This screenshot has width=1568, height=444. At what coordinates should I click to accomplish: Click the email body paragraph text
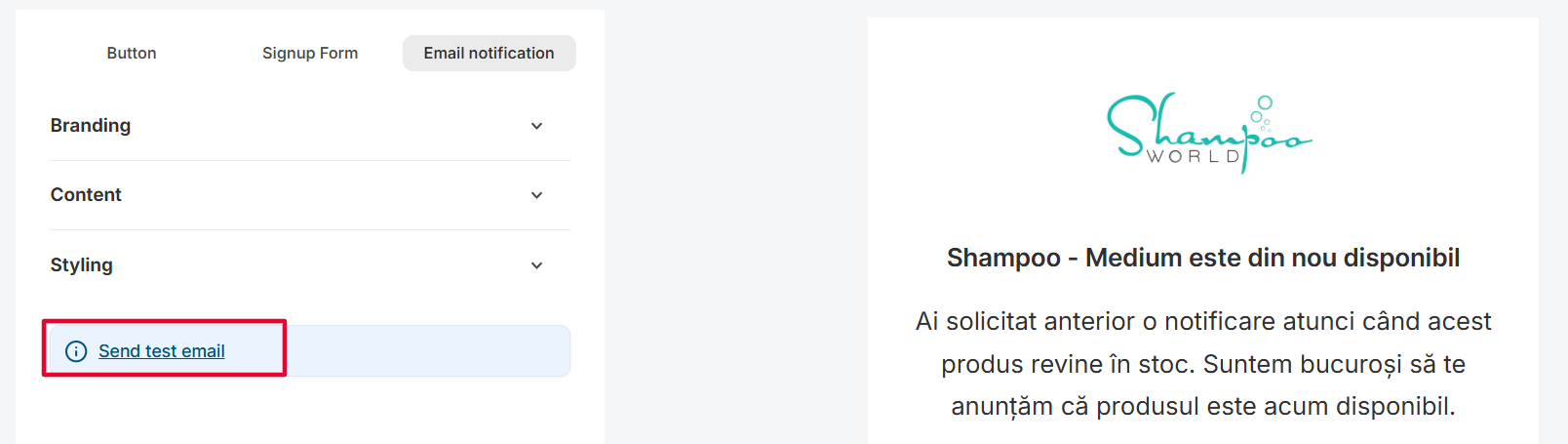click(x=1202, y=364)
